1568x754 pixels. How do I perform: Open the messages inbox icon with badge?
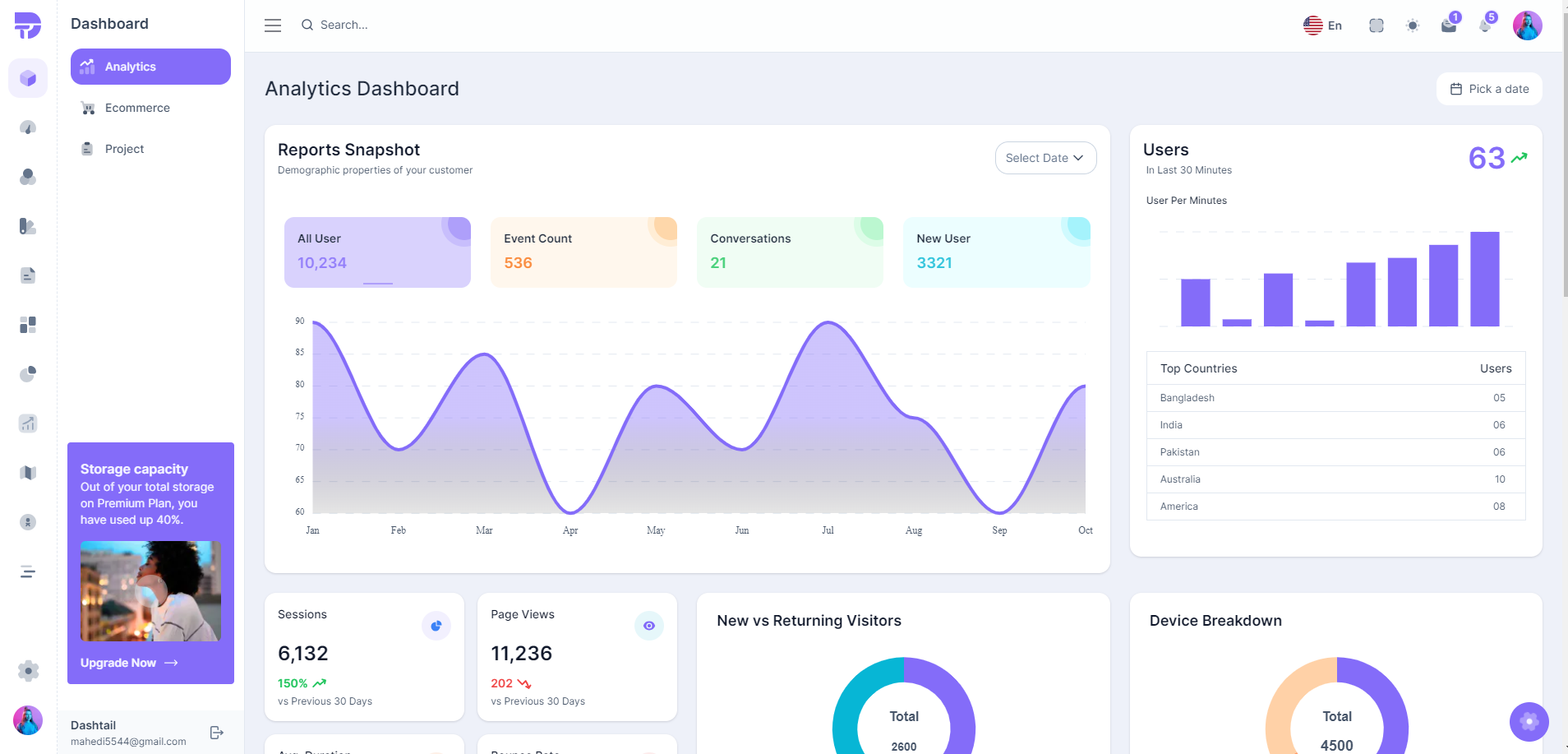1448,25
